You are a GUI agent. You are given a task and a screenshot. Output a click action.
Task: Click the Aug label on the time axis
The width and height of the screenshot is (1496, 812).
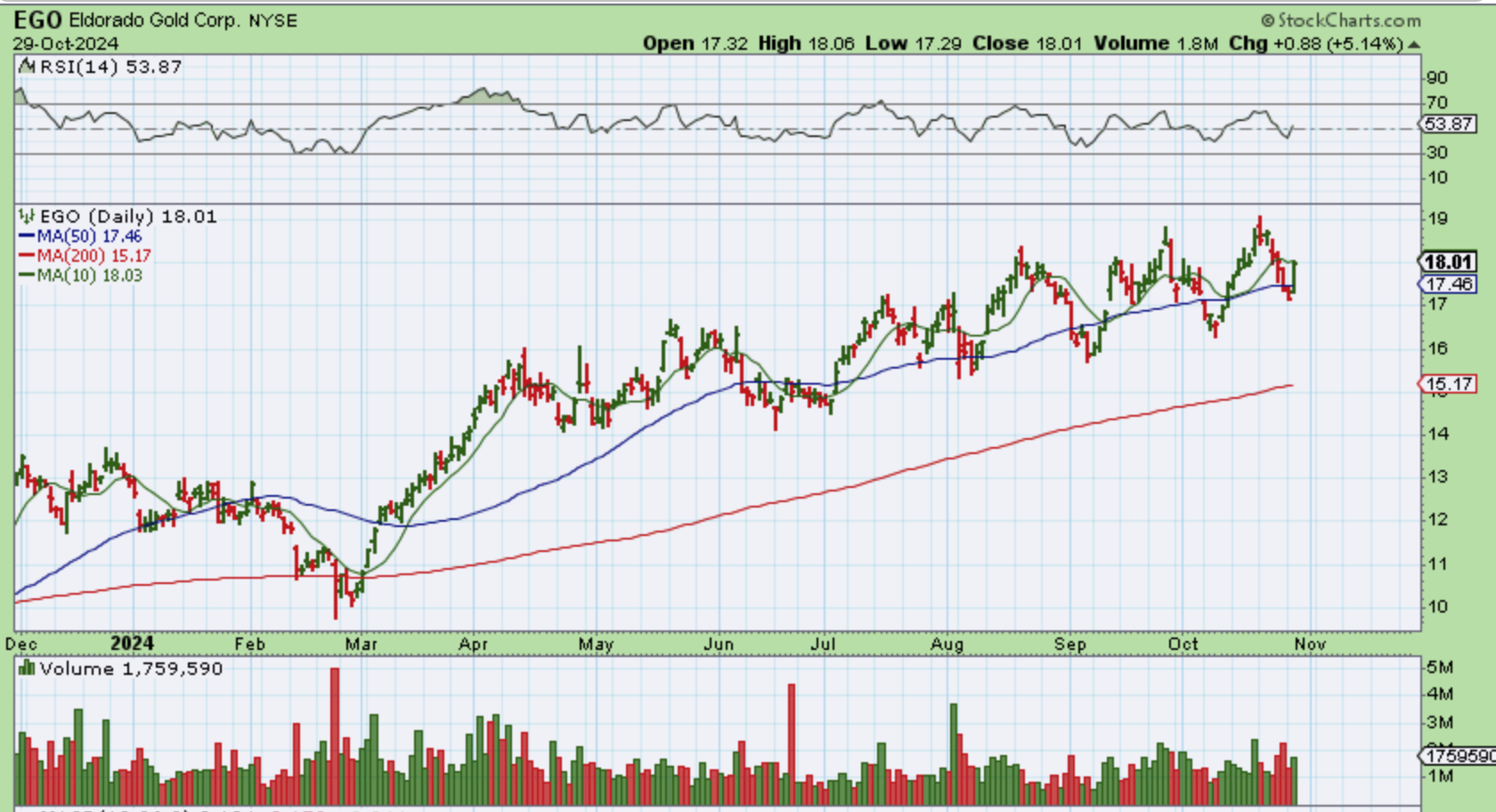947,644
